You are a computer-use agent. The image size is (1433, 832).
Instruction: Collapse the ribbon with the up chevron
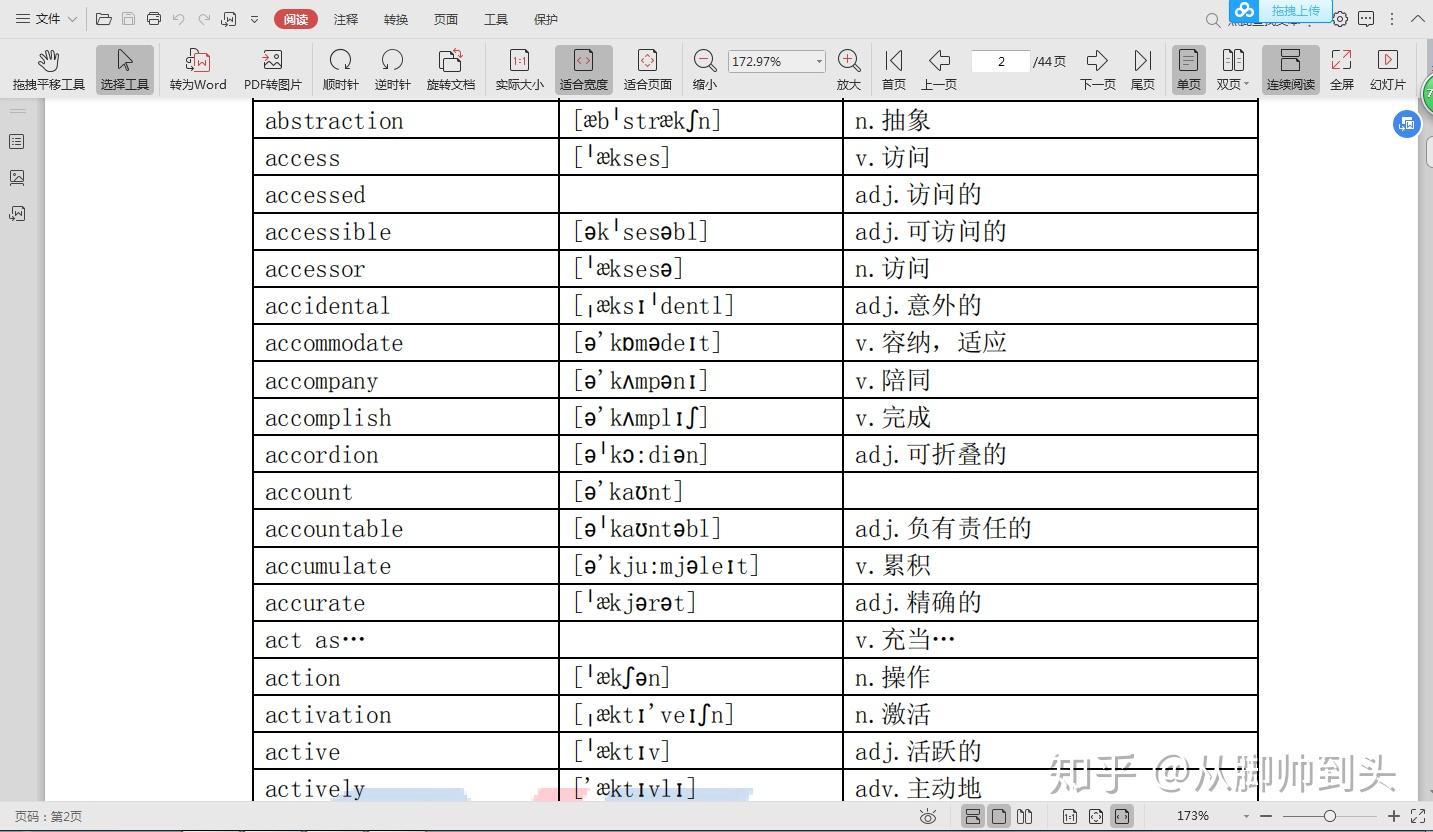click(x=1417, y=19)
